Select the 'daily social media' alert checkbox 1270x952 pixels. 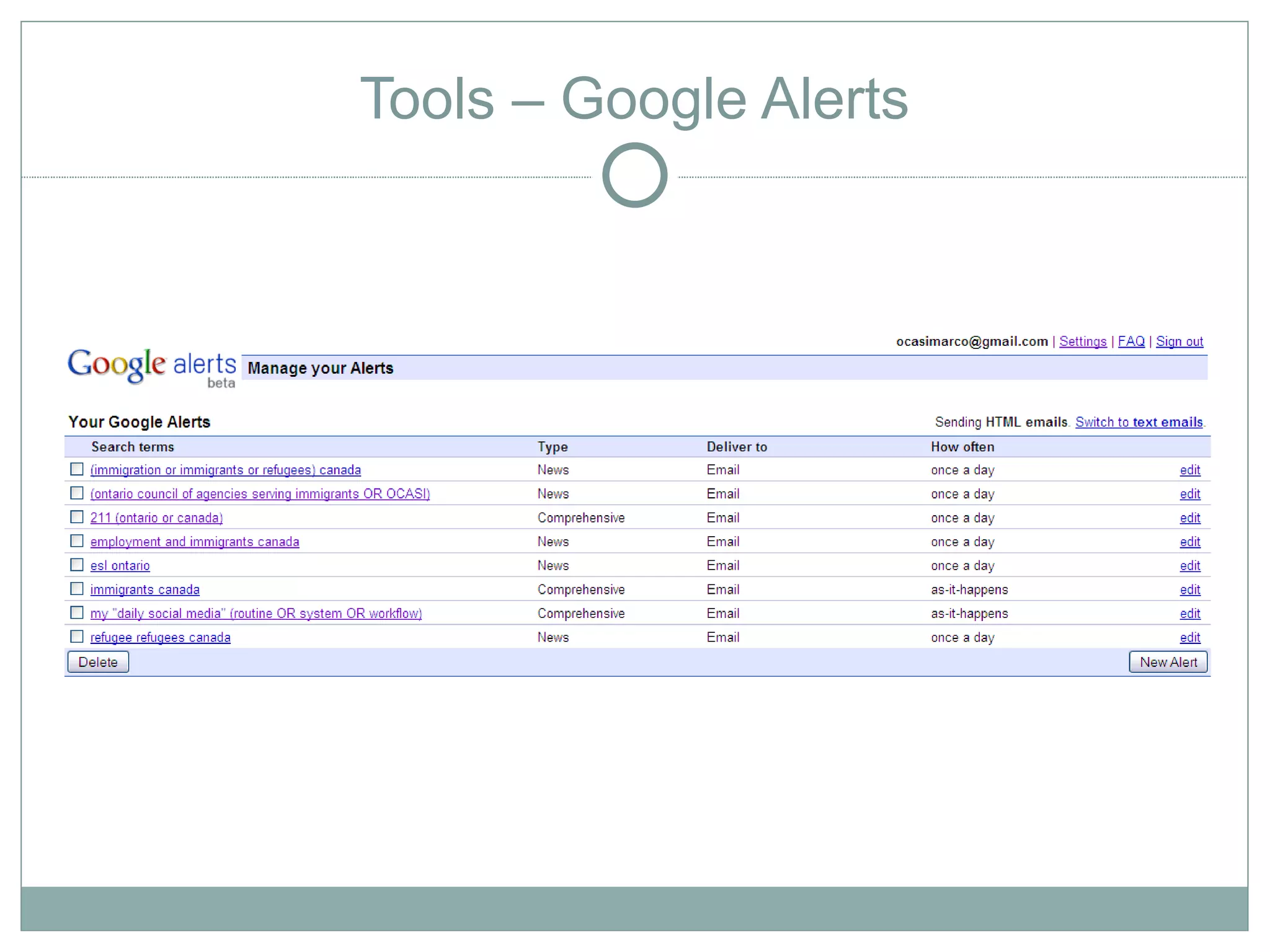(77, 613)
